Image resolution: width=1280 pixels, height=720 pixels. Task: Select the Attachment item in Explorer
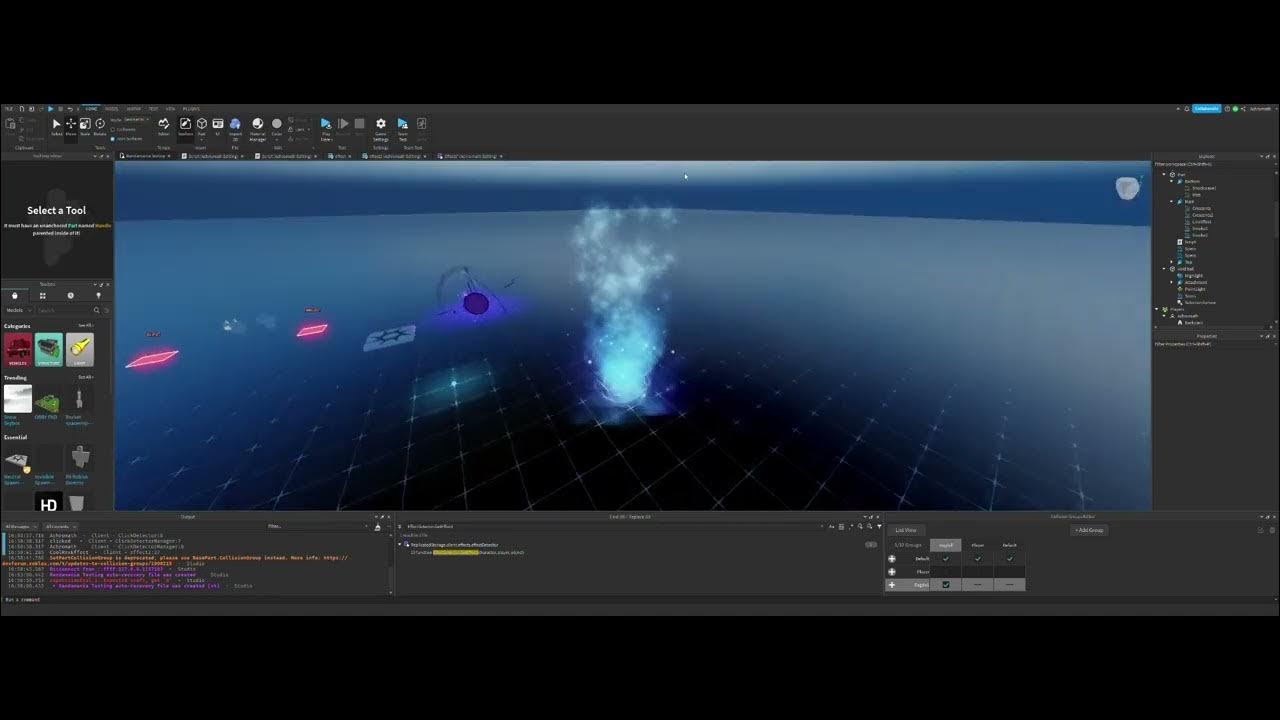(1193, 282)
